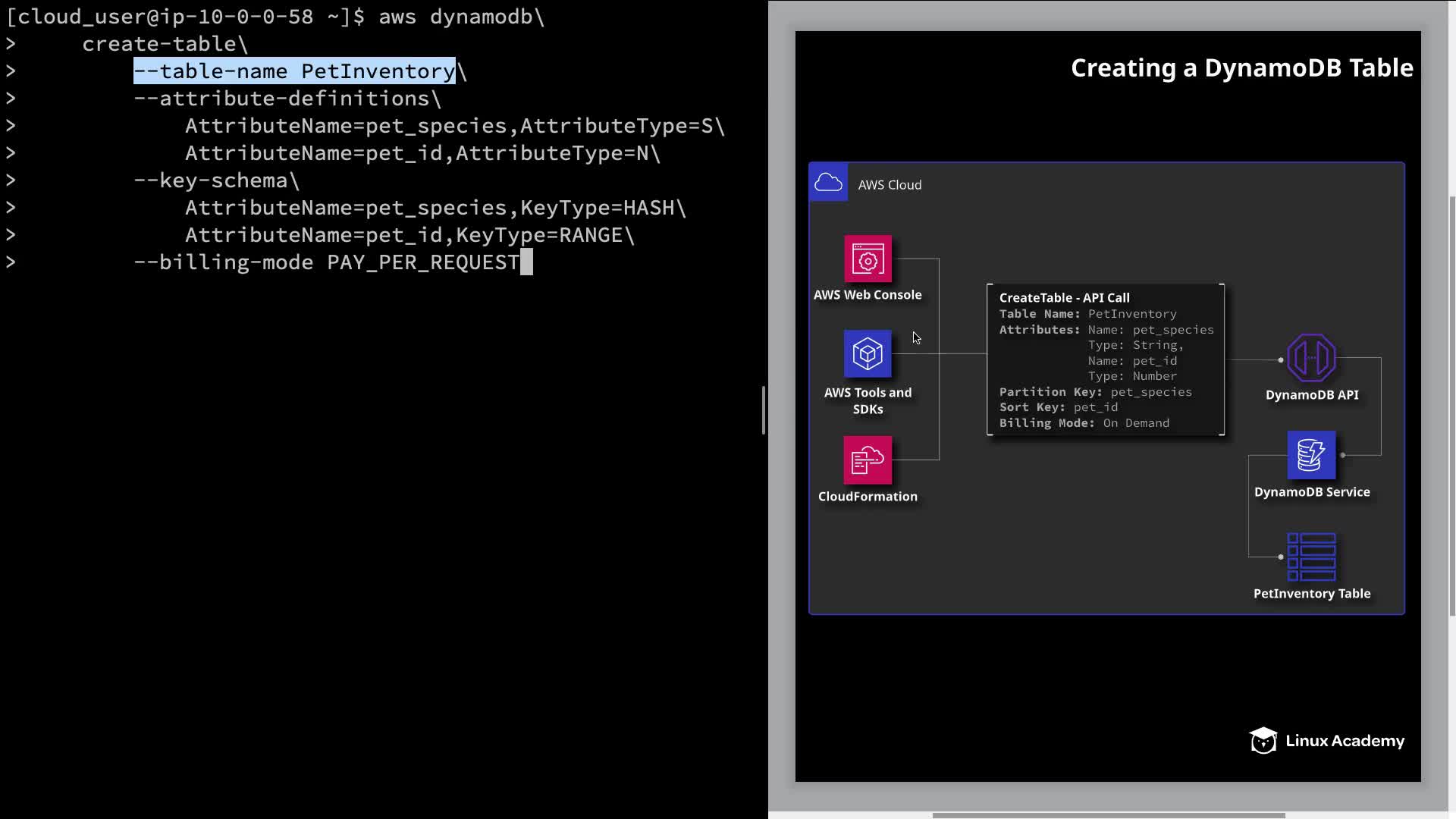
Task: Click the AWS Web Console icon
Action: (x=868, y=259)
